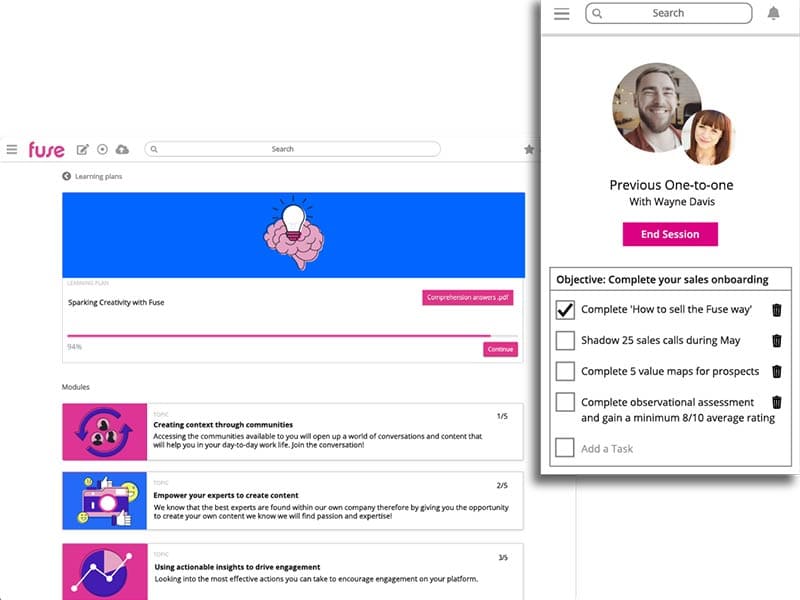Click the Fuse logo
Image resolution: width=800 pixels, height=600 pixels.
point(46,149)
